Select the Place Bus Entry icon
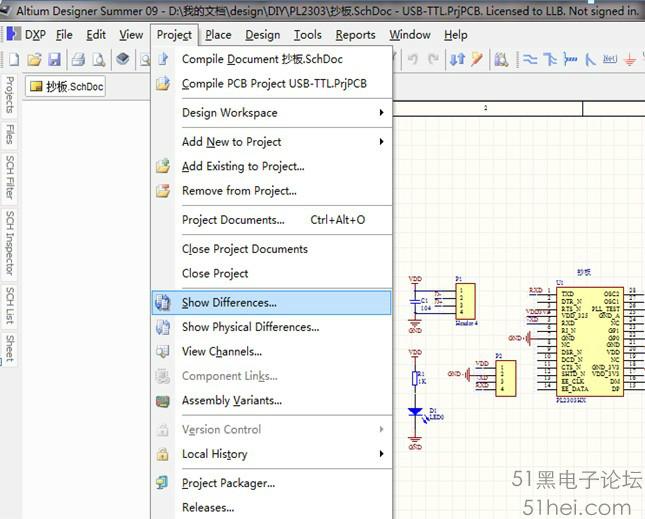This screenshot has width=645, height=519. point(590,60)
